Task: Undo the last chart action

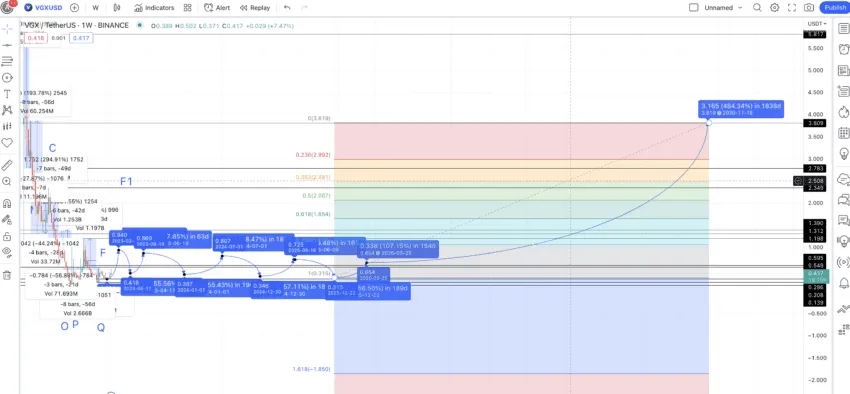Action: tap(287, 8)
